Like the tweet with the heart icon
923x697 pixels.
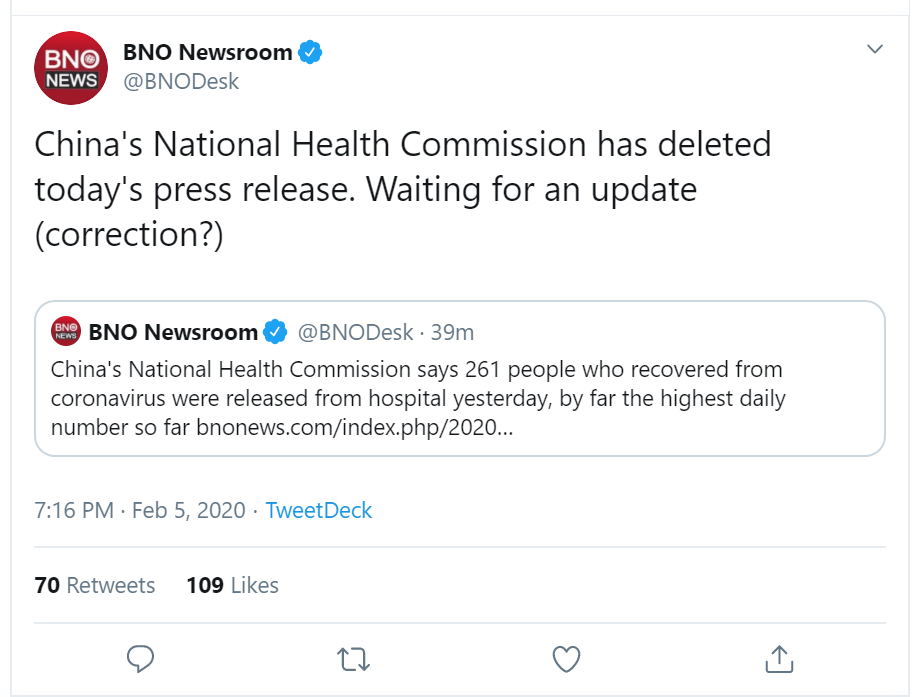[x=566, y=659]
